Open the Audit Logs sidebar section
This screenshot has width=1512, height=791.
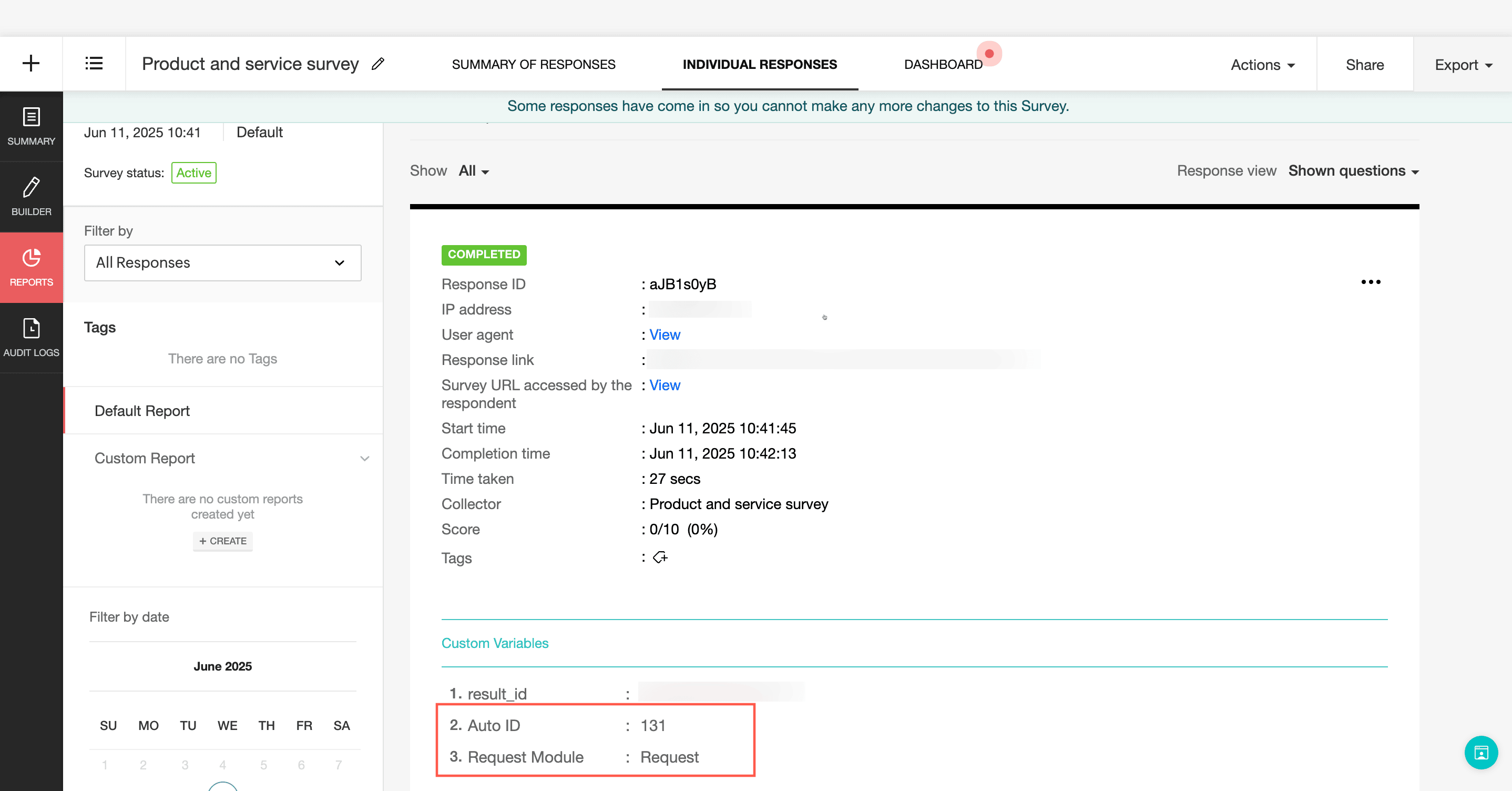[x=31, y=338]
